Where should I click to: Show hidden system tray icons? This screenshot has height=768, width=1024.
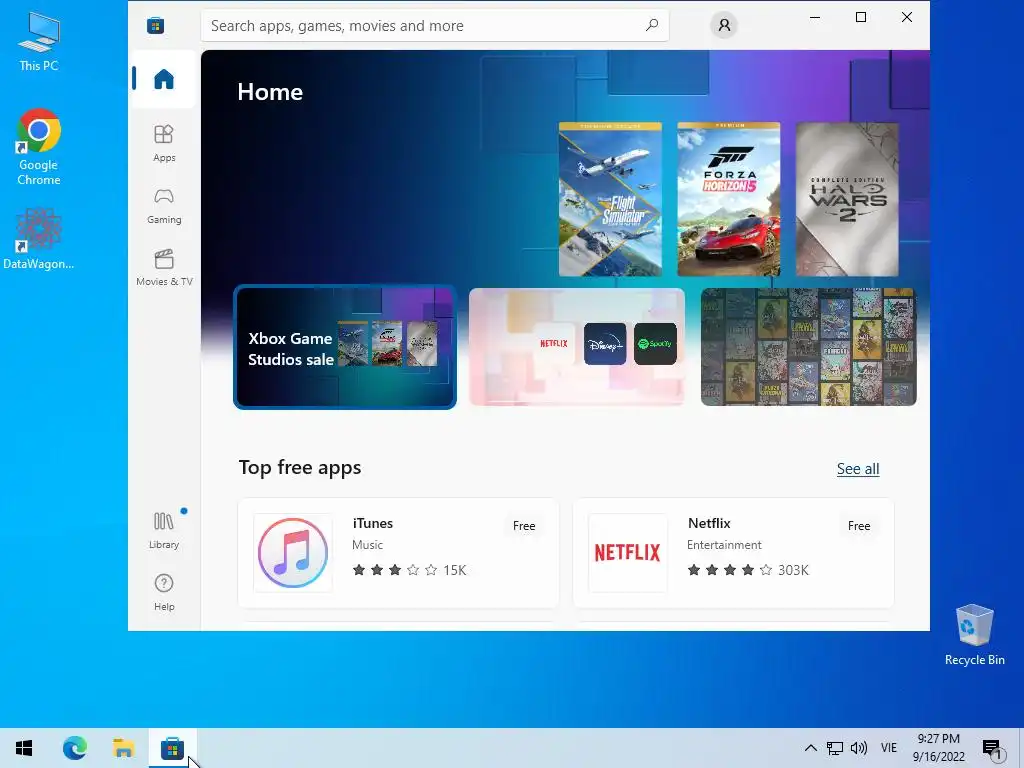coord(810,748)
